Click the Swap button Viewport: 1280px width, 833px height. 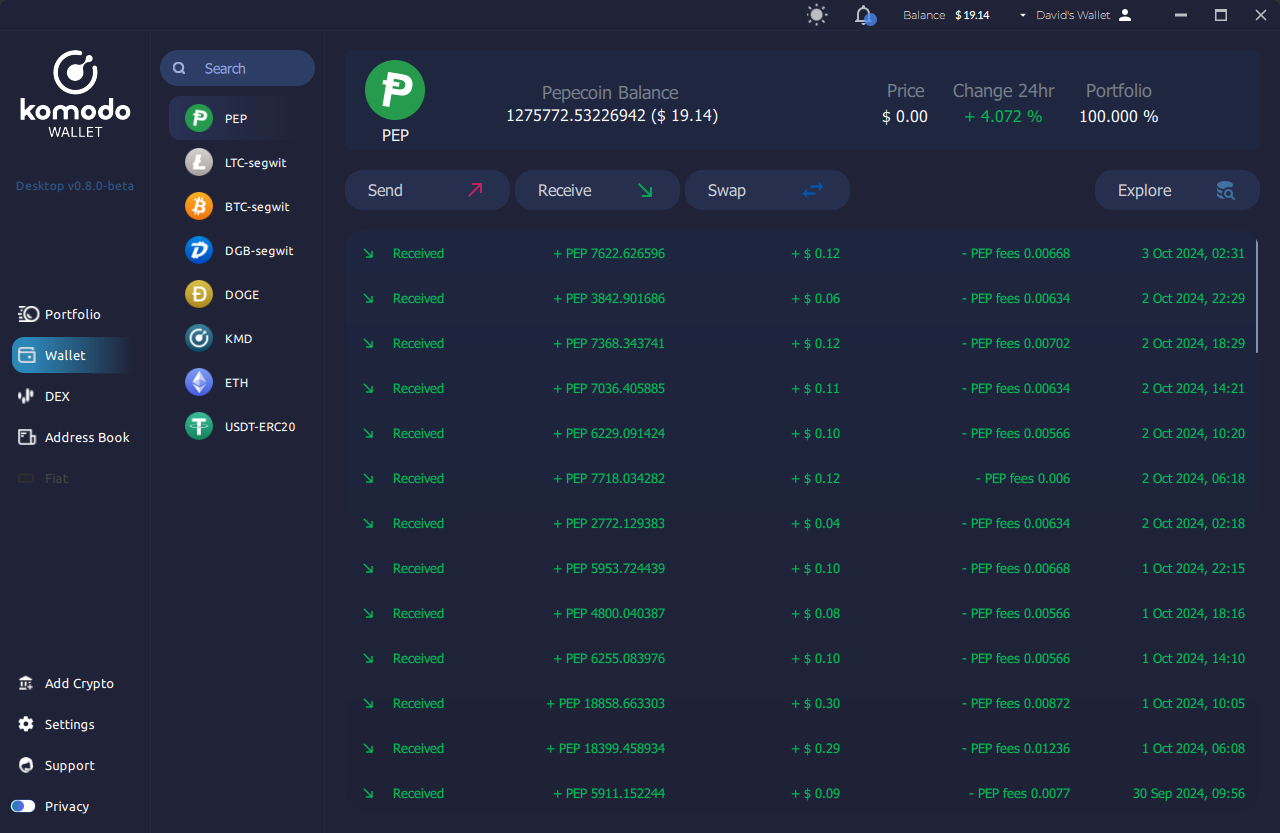pyautogui.click(x=767, y=190)
